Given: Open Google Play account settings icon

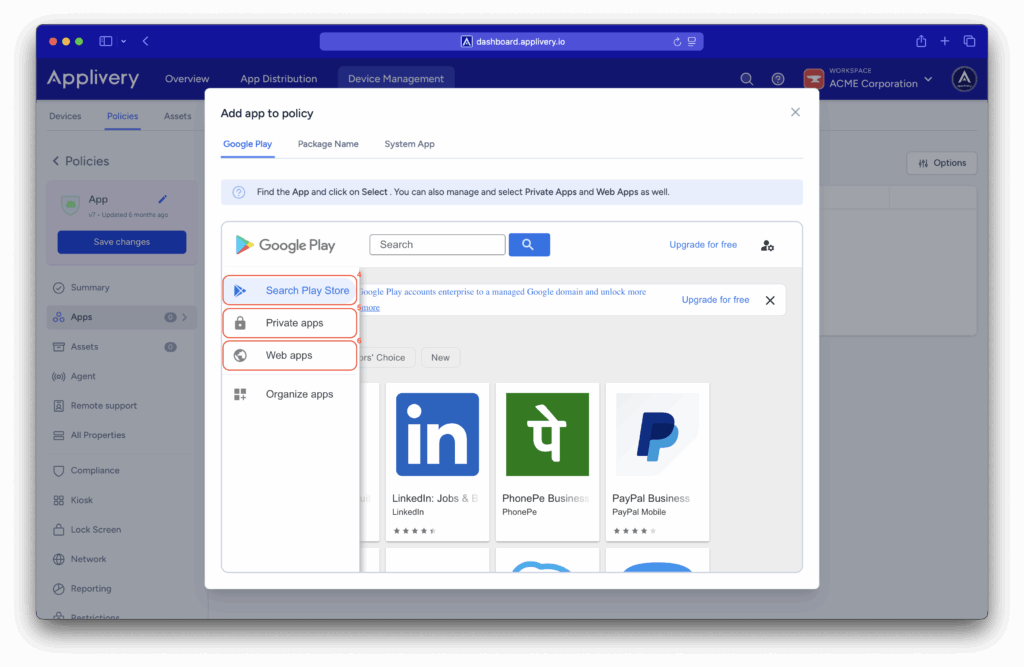Looking at the screenshot, I should (x=767, y=245).
